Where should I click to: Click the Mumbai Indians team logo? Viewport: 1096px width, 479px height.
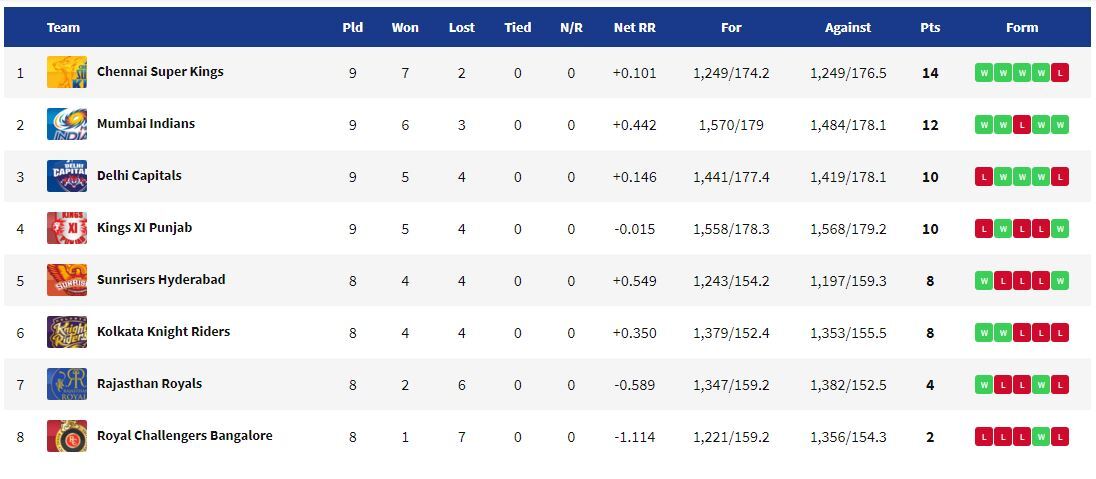coord(67,124)
